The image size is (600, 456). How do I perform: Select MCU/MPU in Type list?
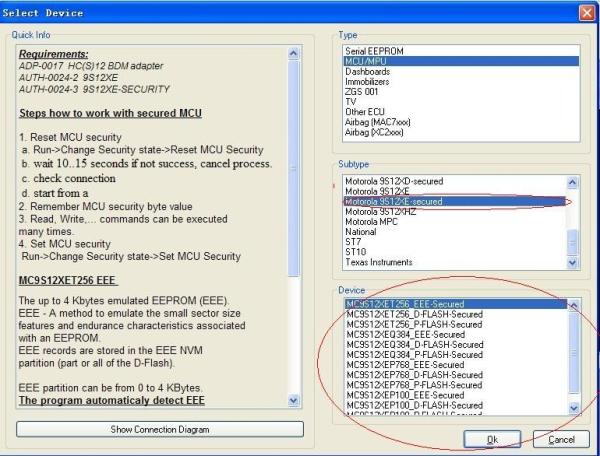tap(461, 61)
